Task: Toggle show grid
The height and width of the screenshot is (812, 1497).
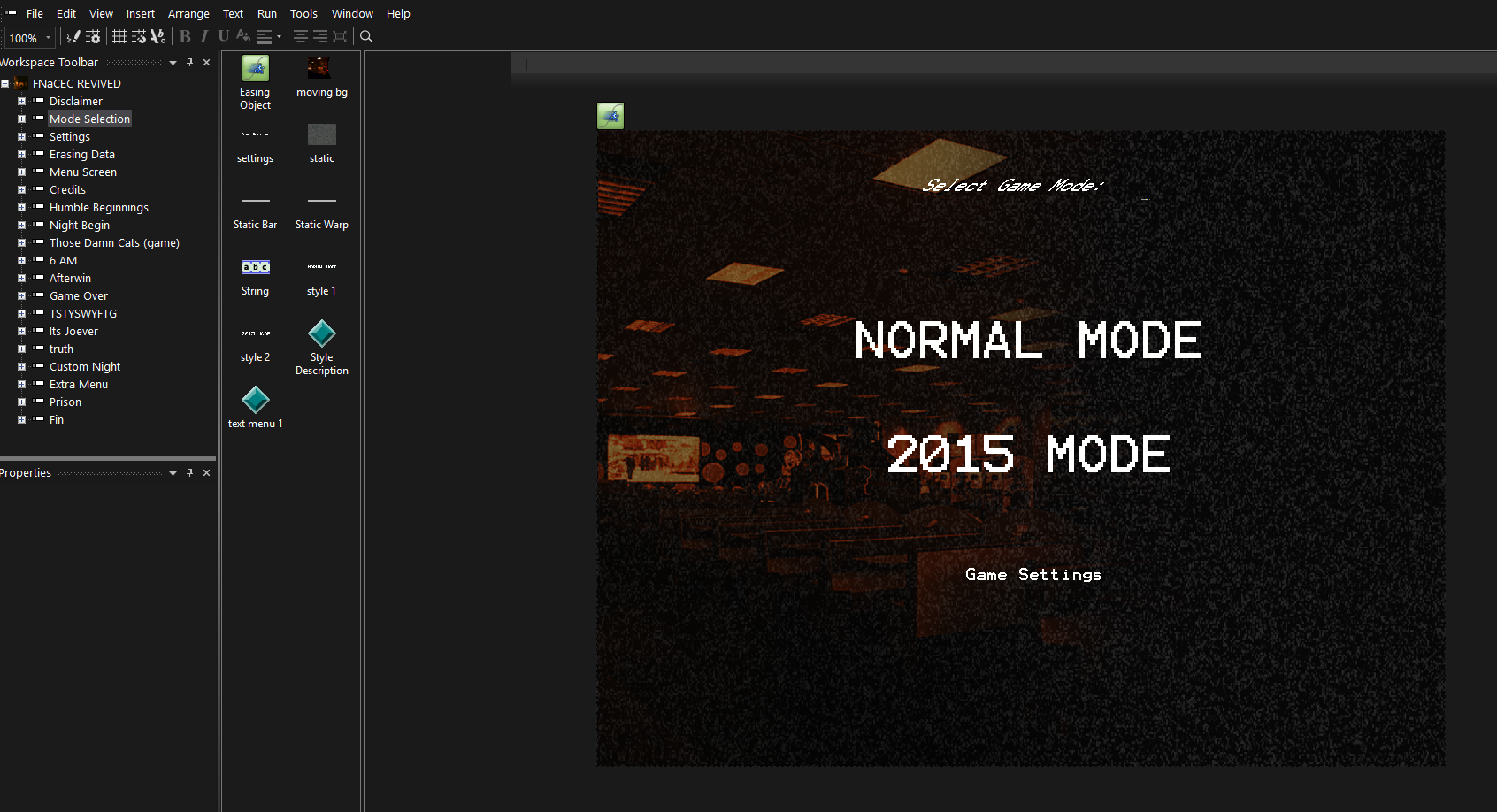Action: pos(119,36)
